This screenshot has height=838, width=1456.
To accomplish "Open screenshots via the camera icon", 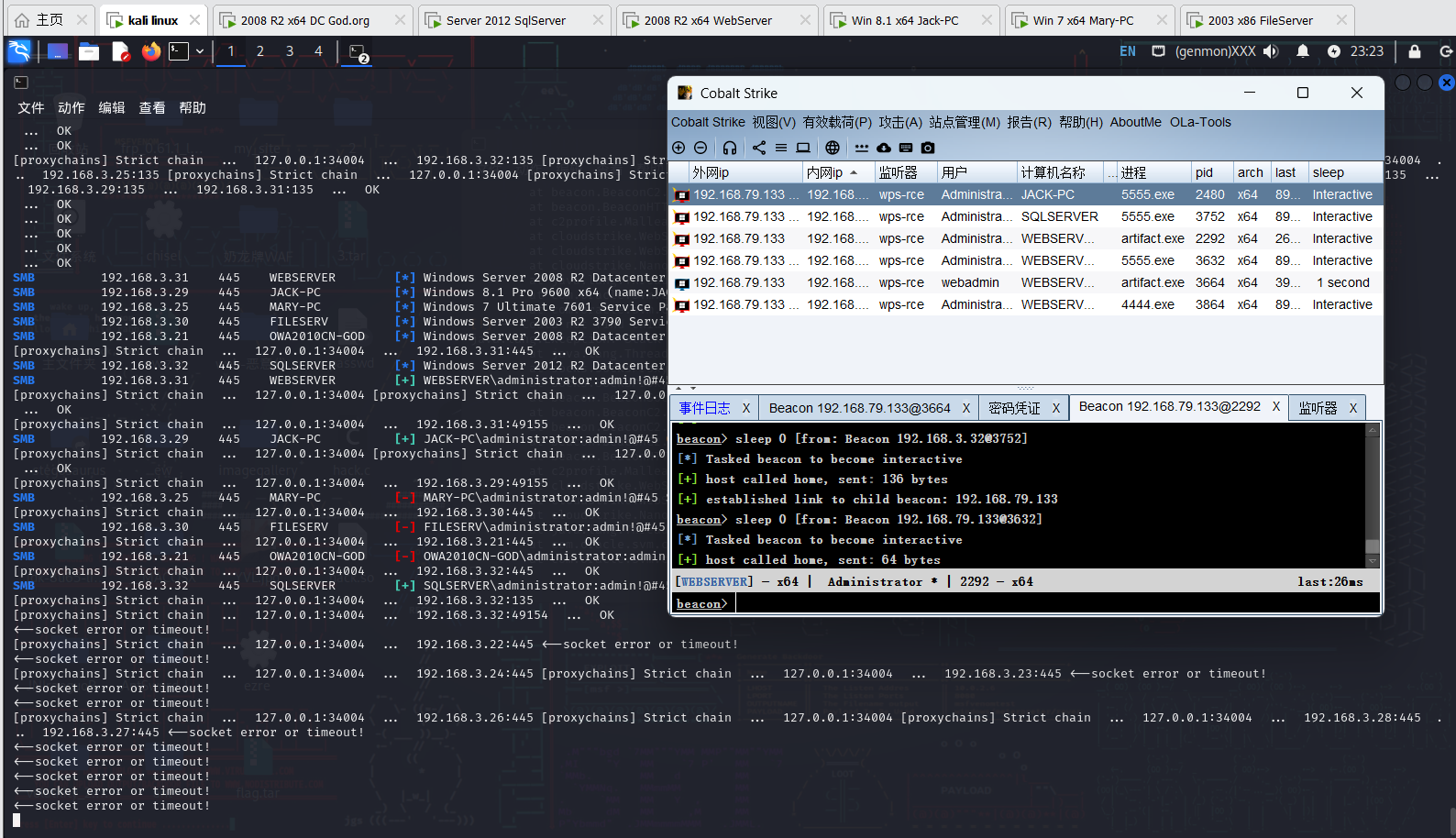I will point(928,148).
